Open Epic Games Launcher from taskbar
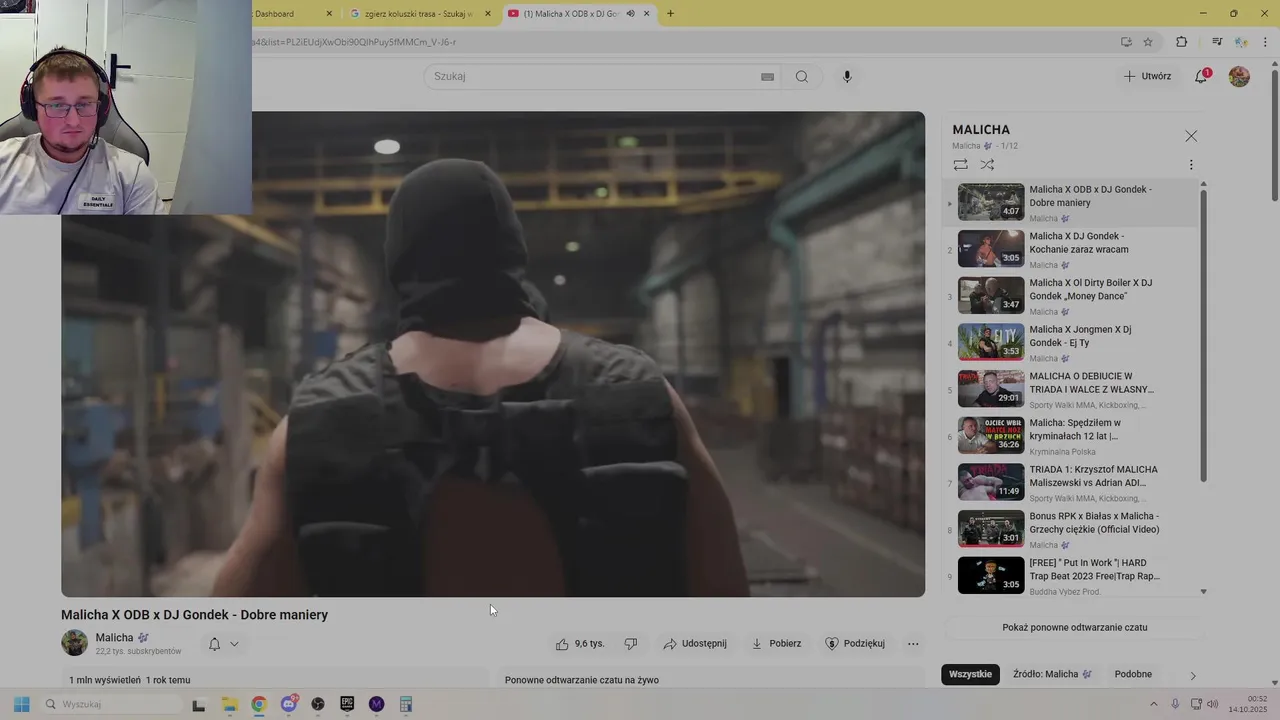The image size is (1280, 720). pos(347,704)
